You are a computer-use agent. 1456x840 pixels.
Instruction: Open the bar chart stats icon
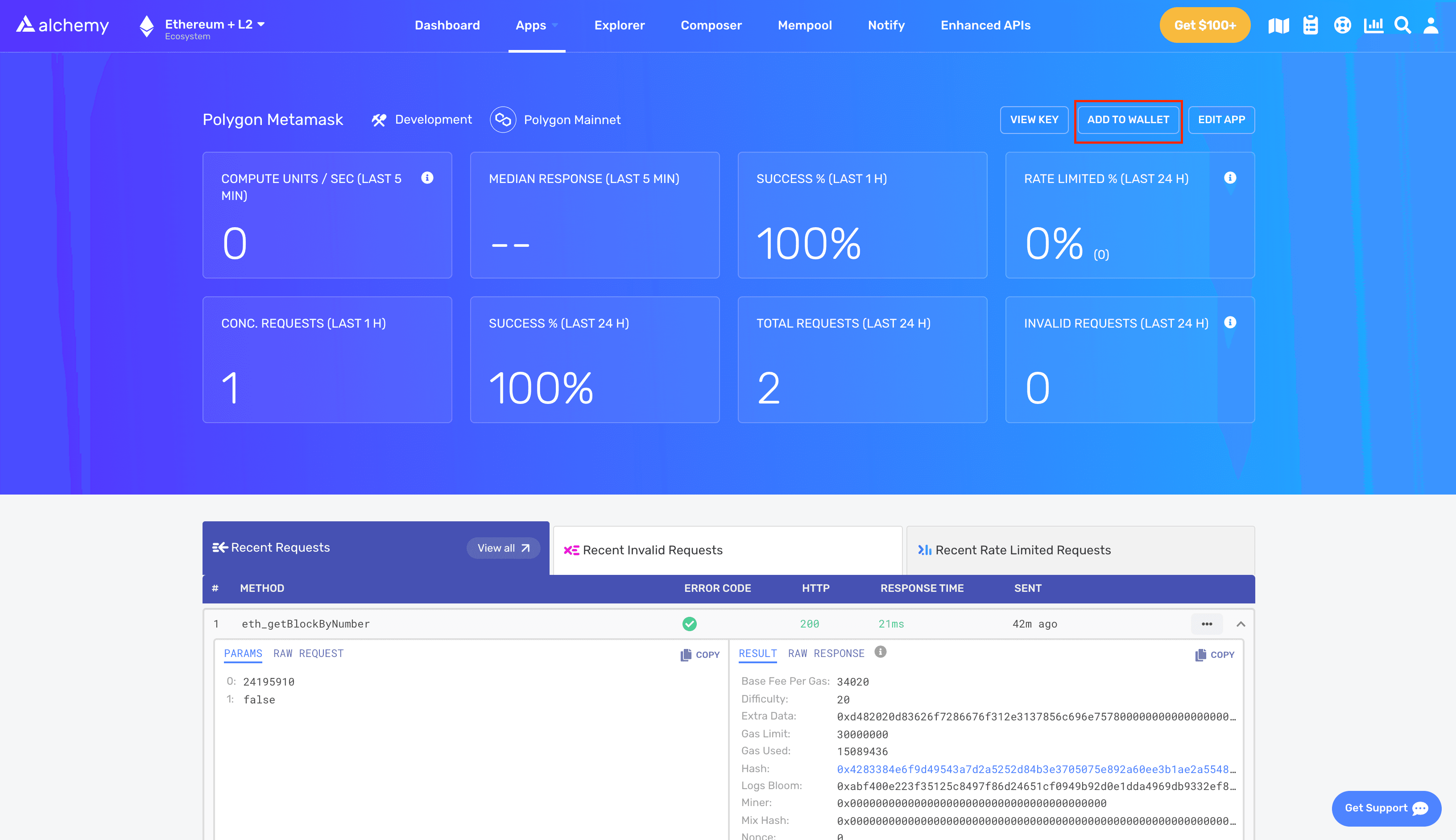(x=1373, y=25)
